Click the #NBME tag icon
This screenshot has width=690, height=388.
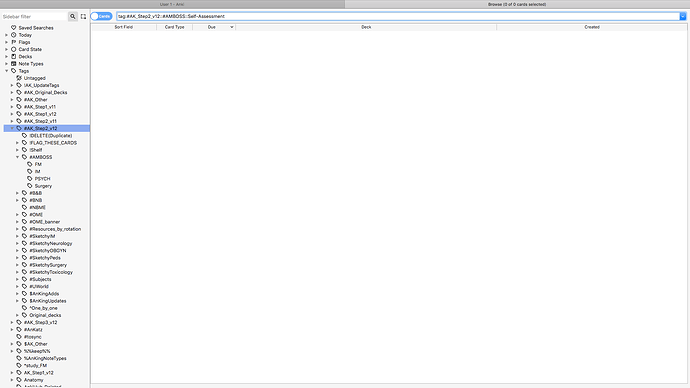(25, 208)
